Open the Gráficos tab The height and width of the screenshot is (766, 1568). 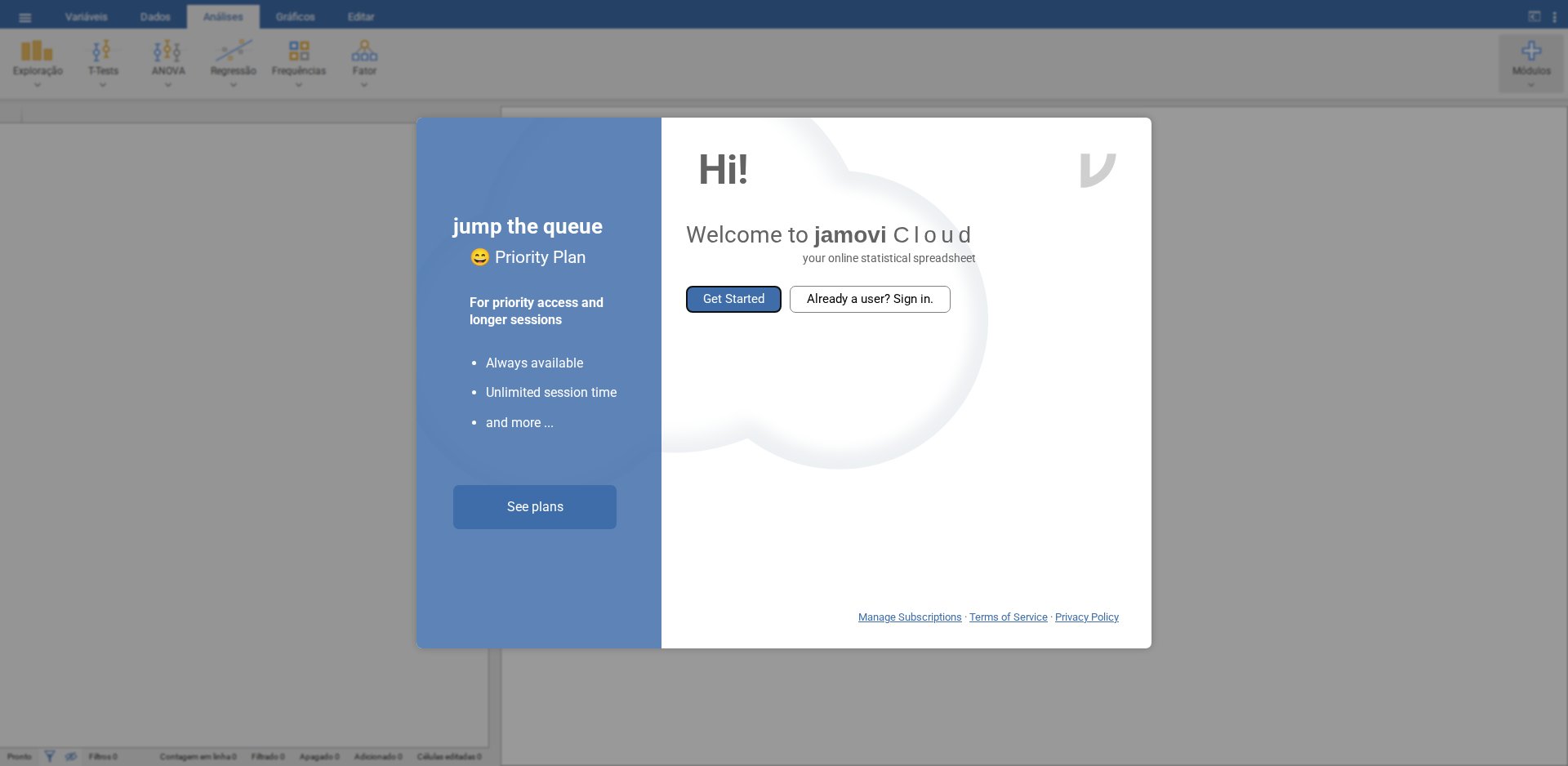pos(295,16)
